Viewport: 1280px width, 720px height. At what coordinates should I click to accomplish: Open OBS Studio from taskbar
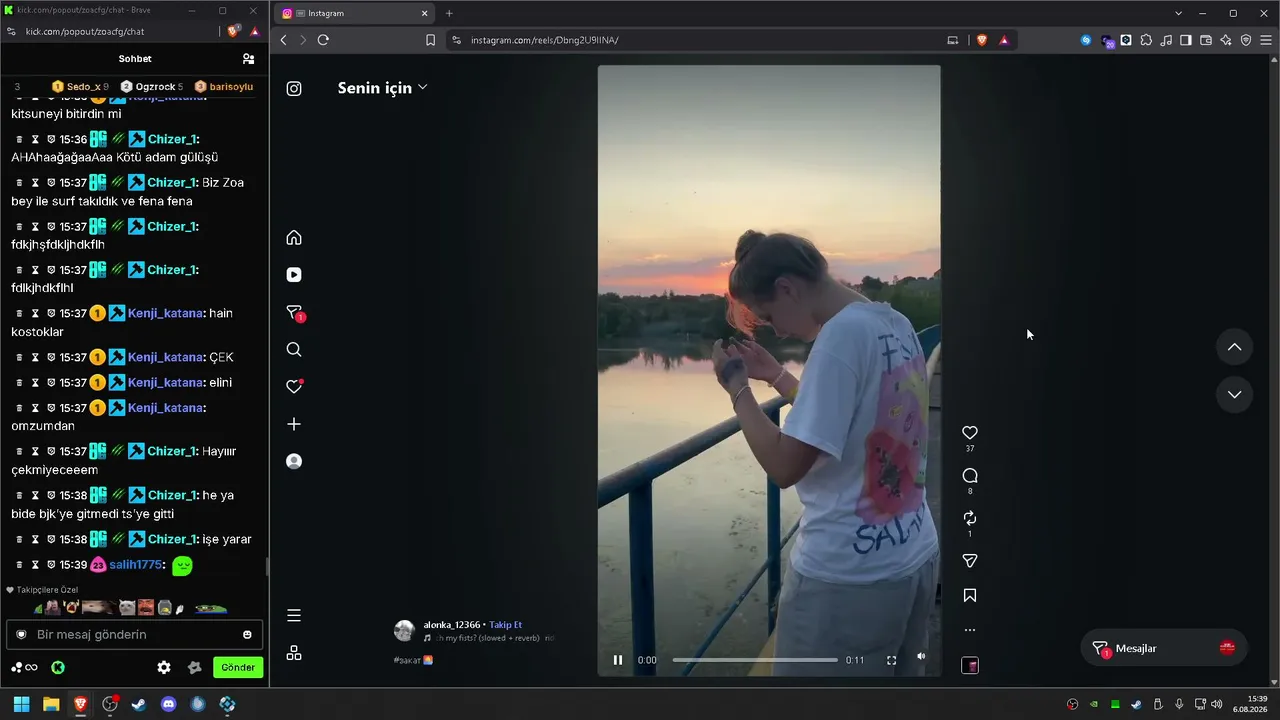(x=110, y=704)
